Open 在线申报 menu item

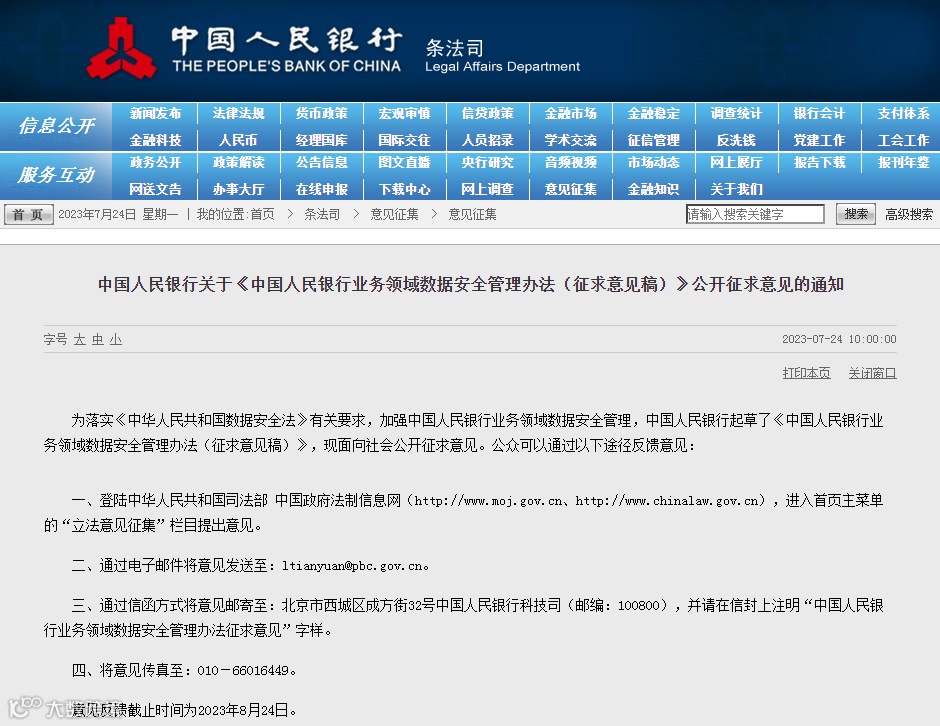click(x=321, y=189)
